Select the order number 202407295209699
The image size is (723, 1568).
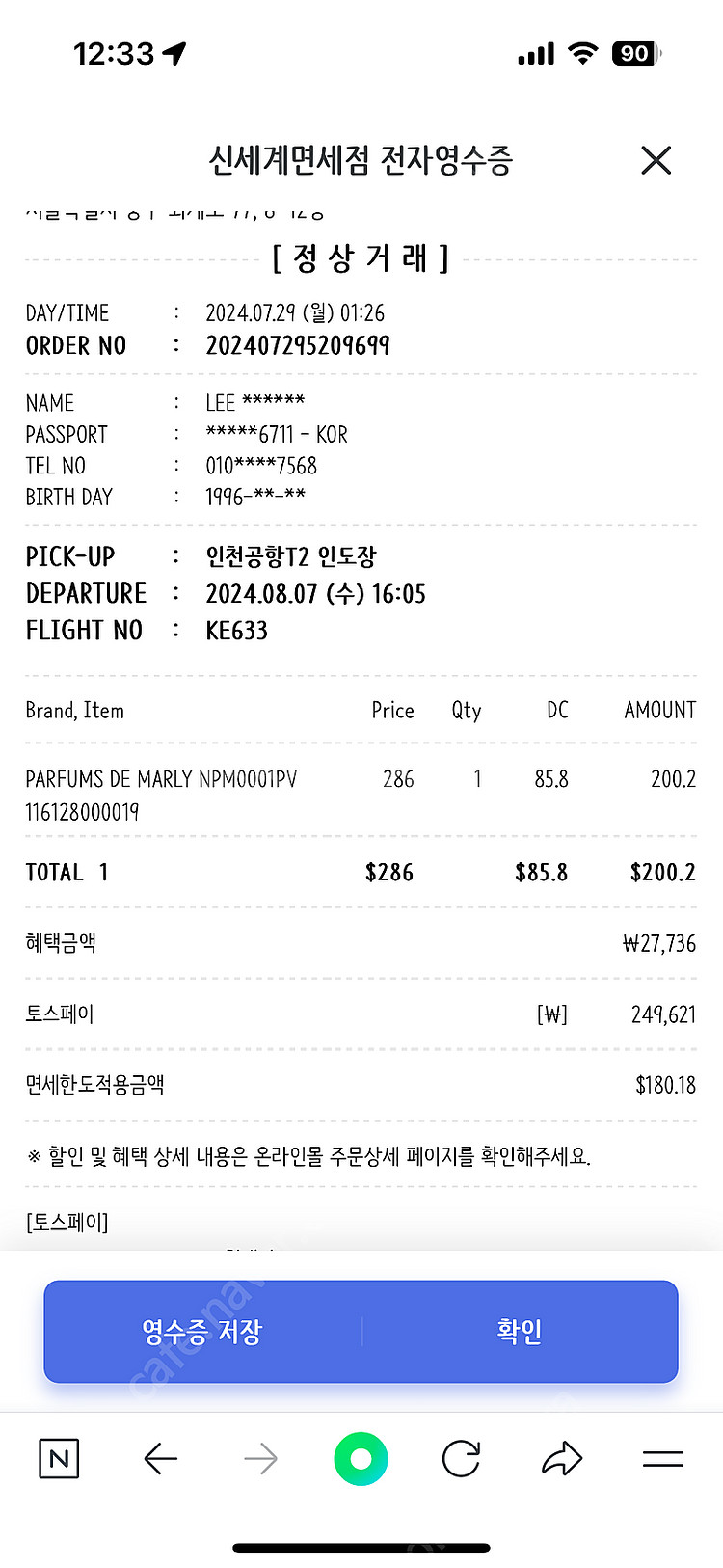[x=298, y=345]
